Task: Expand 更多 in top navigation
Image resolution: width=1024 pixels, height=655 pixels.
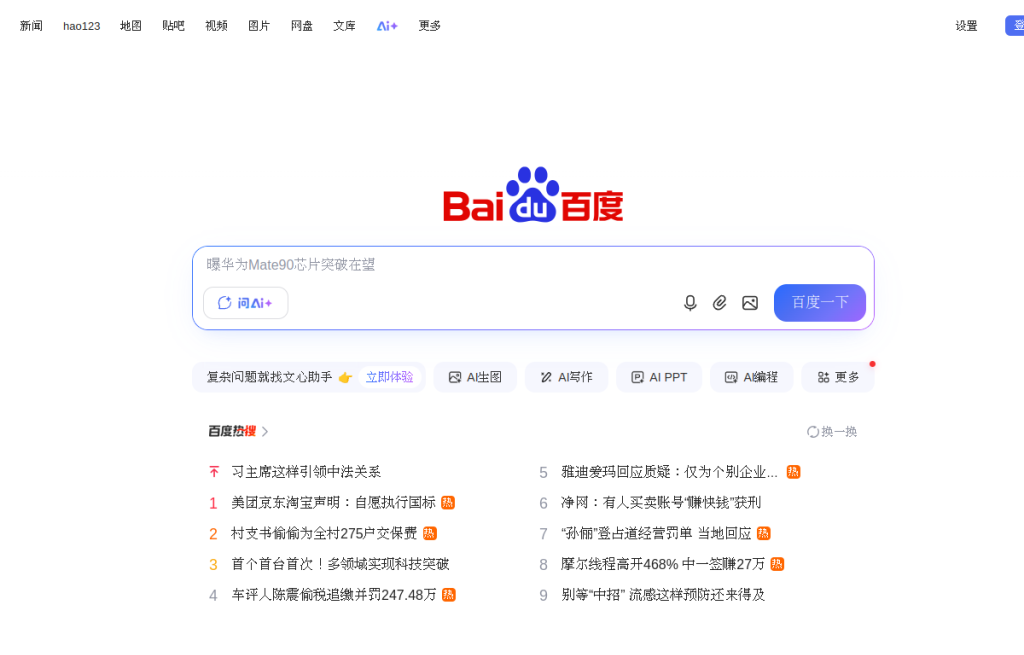Action: 429,26
